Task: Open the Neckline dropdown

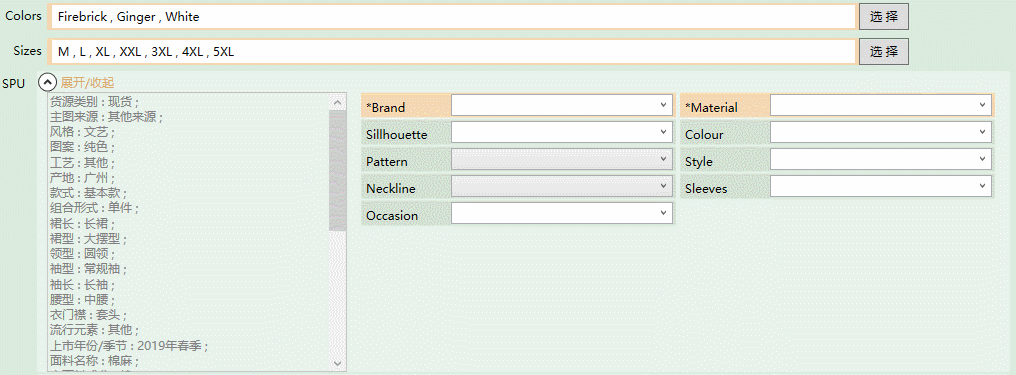Action: [x=562, y=187]
